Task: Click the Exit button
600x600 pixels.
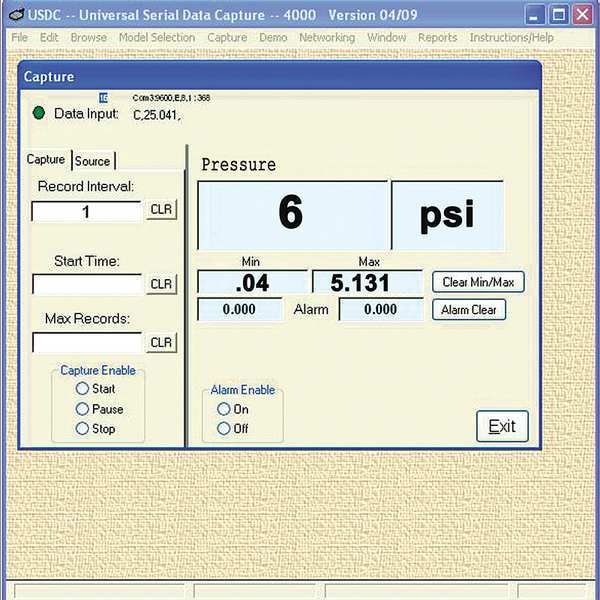Action: (x=501, y=426)
